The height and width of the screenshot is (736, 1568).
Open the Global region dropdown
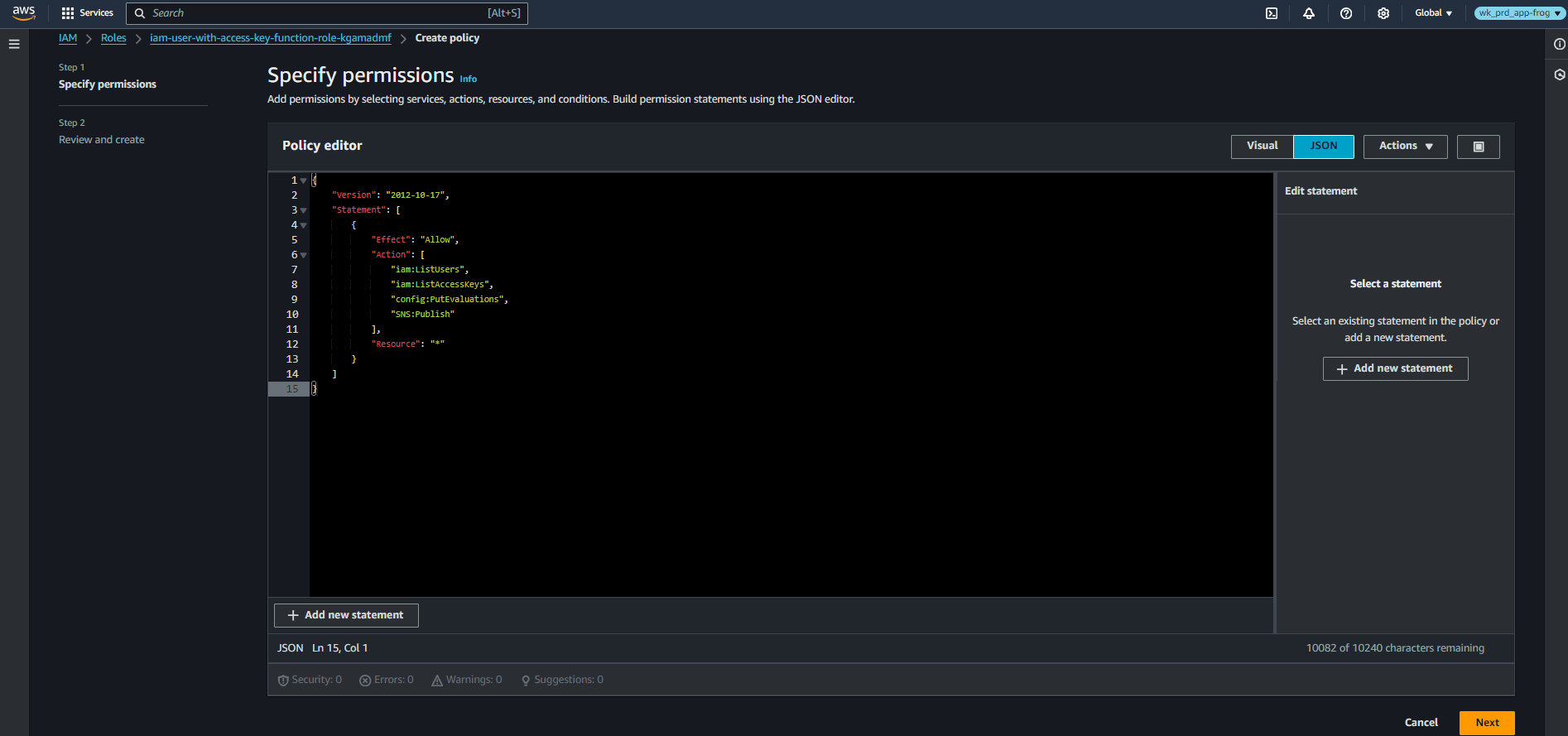tap(1433, 13)
